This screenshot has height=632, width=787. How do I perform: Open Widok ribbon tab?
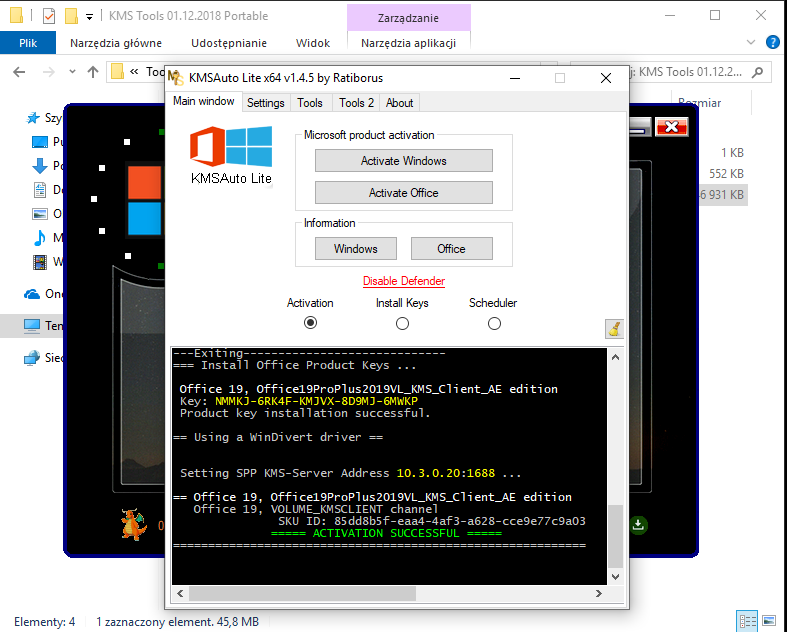tap(313, 43)
